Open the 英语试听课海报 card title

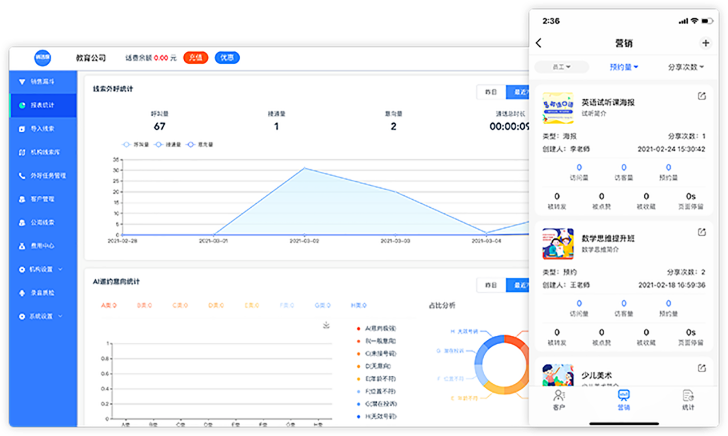608,102
